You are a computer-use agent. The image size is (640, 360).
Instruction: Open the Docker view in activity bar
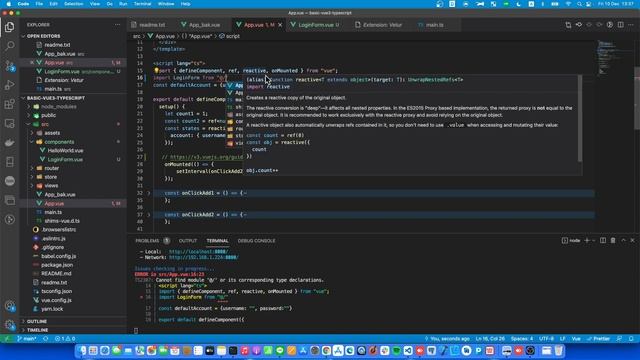(9, 142)
